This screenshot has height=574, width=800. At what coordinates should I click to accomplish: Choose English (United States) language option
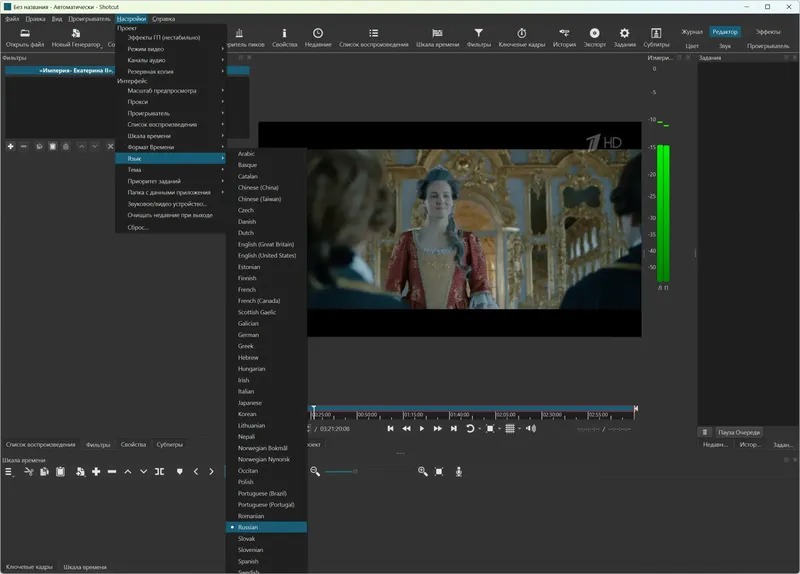267,255
